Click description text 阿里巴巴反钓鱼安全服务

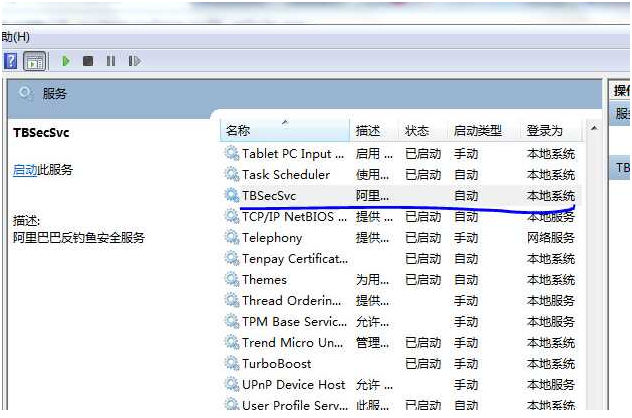click(x=79, y=238)
